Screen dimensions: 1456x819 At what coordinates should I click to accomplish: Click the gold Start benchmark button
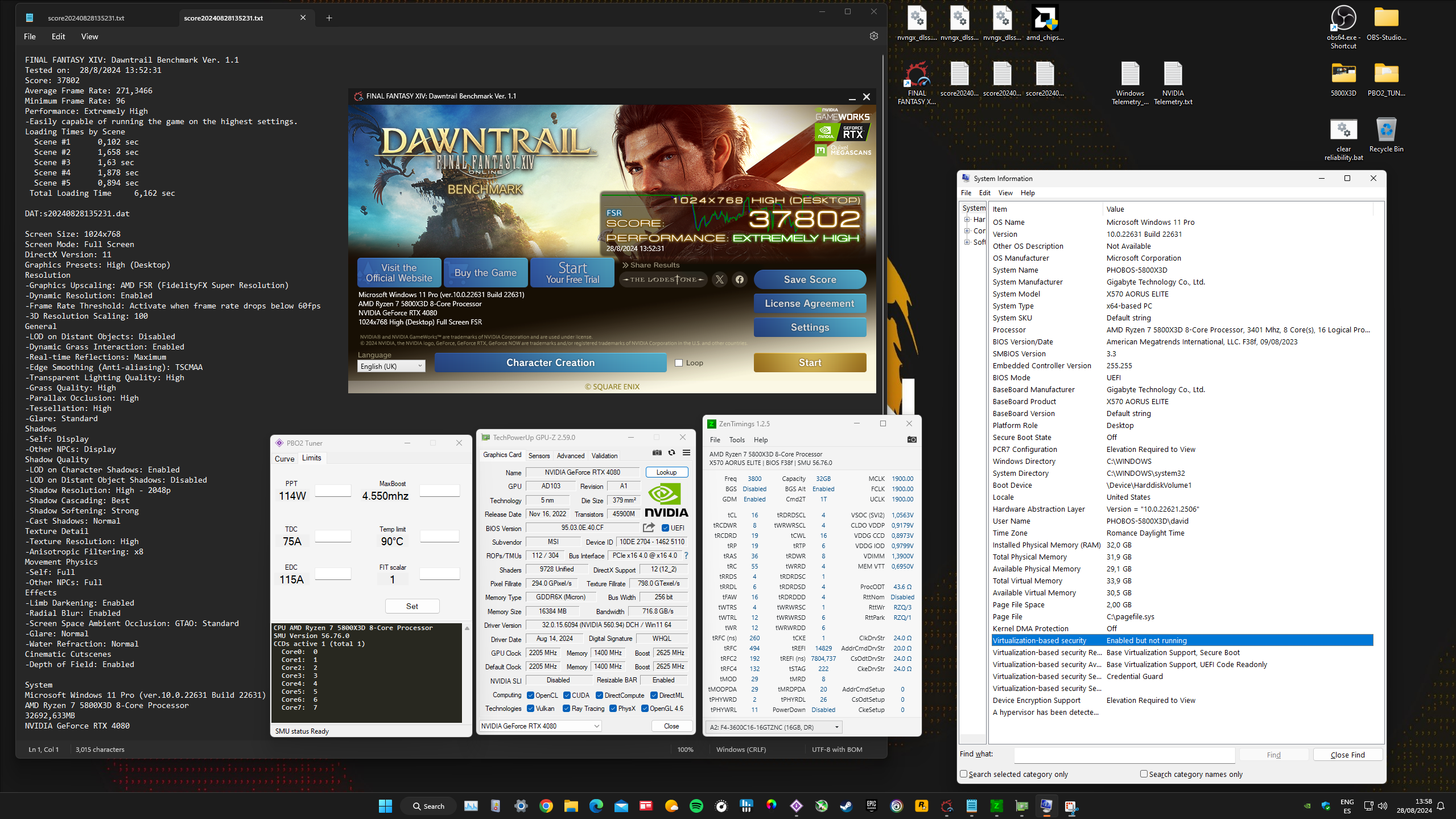coord(810,363)
